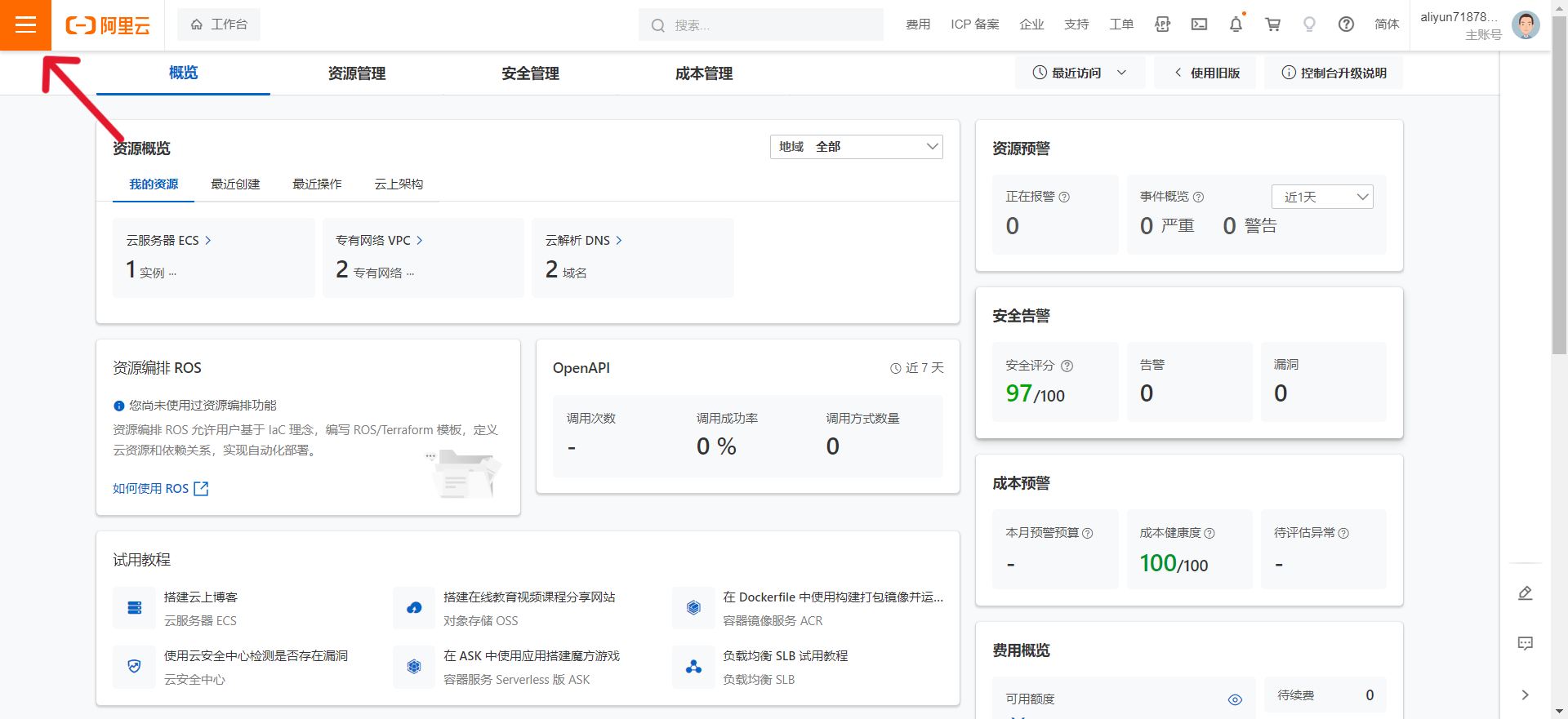This screenshot has height=719, width=1568.
Task: Switch to the 安全管理 tab
Action: click(x=530, y=73)
